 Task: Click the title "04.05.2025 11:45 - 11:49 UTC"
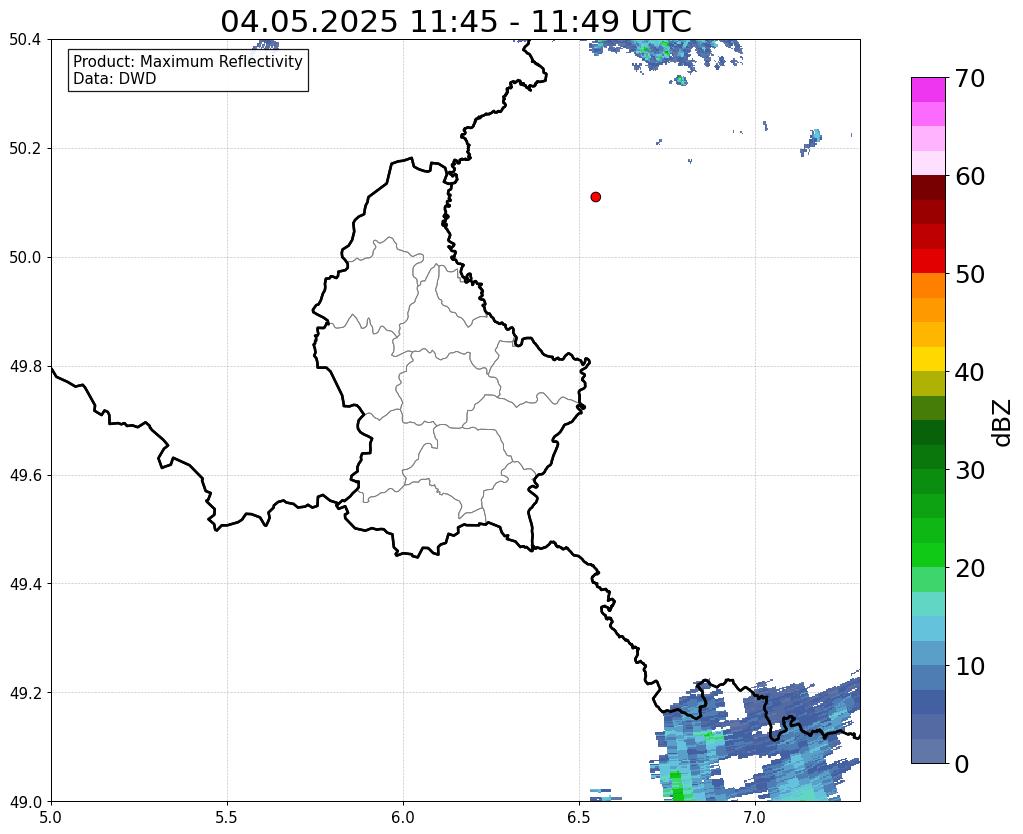pos(455,21)
